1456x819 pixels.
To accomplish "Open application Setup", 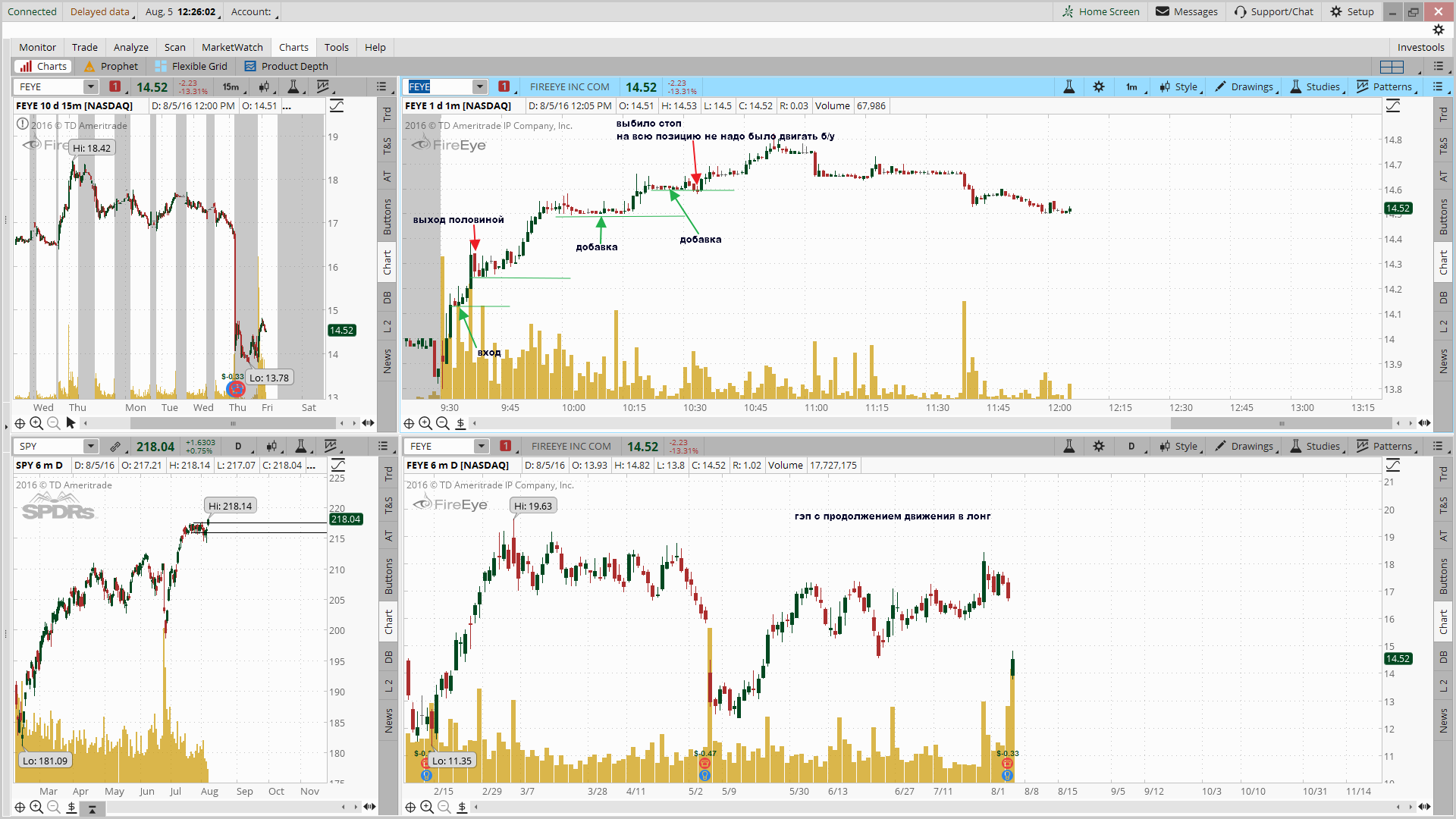I will coord(1352,11).
